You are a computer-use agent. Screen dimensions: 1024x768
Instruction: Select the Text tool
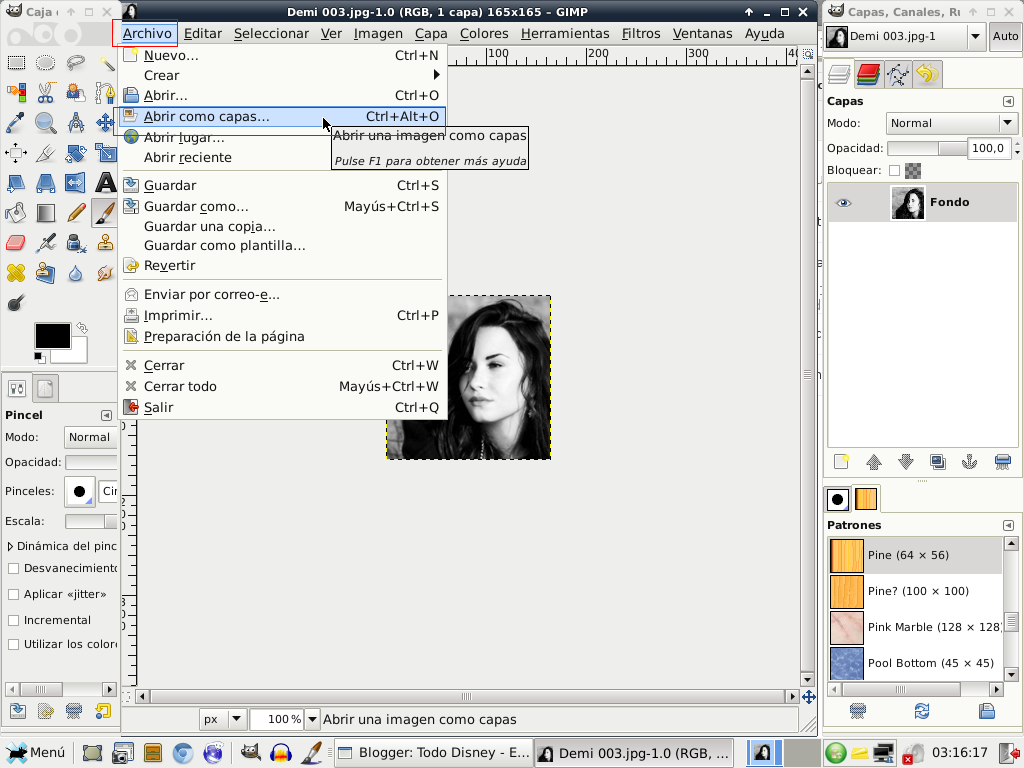[105, 183]
